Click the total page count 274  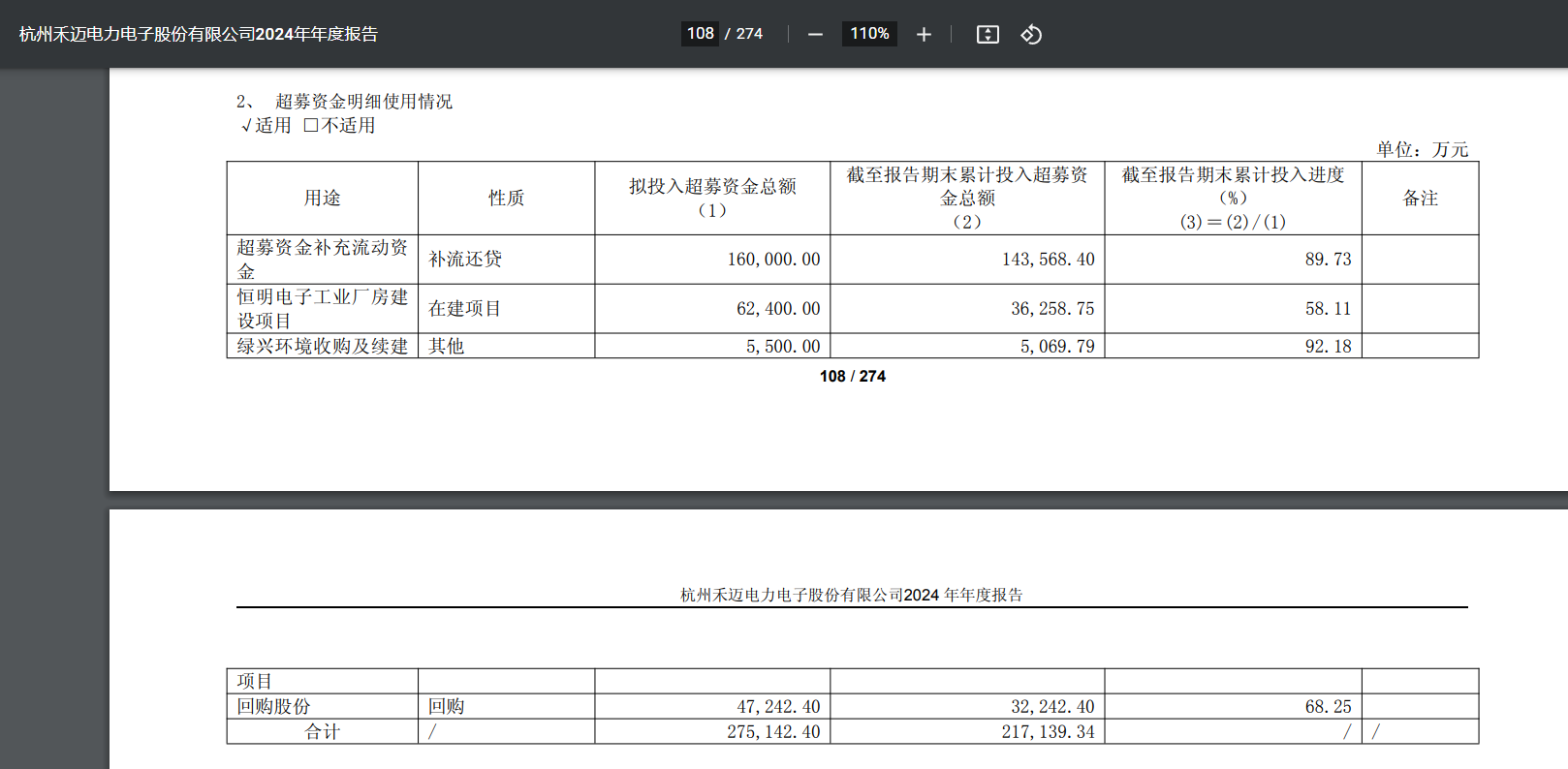[749, 34]
